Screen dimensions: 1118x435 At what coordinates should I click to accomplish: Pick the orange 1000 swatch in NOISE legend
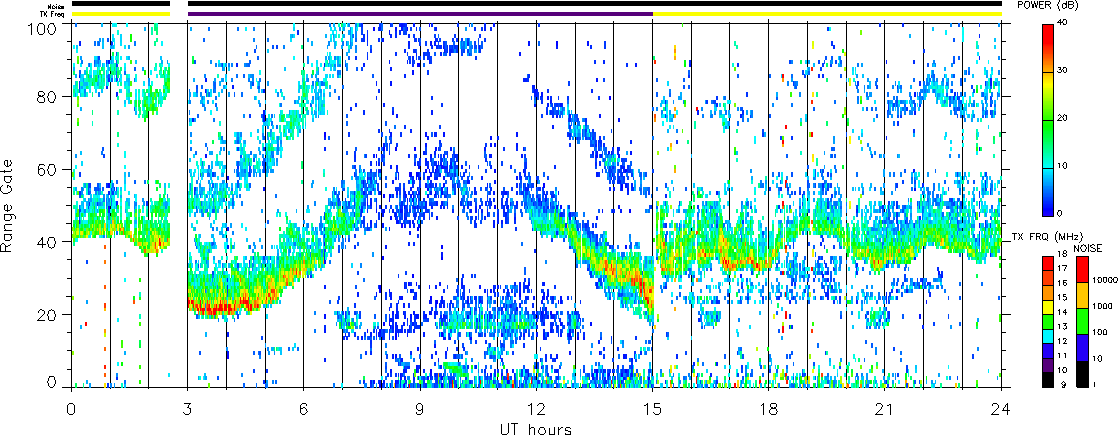(x=1081, y=294)
